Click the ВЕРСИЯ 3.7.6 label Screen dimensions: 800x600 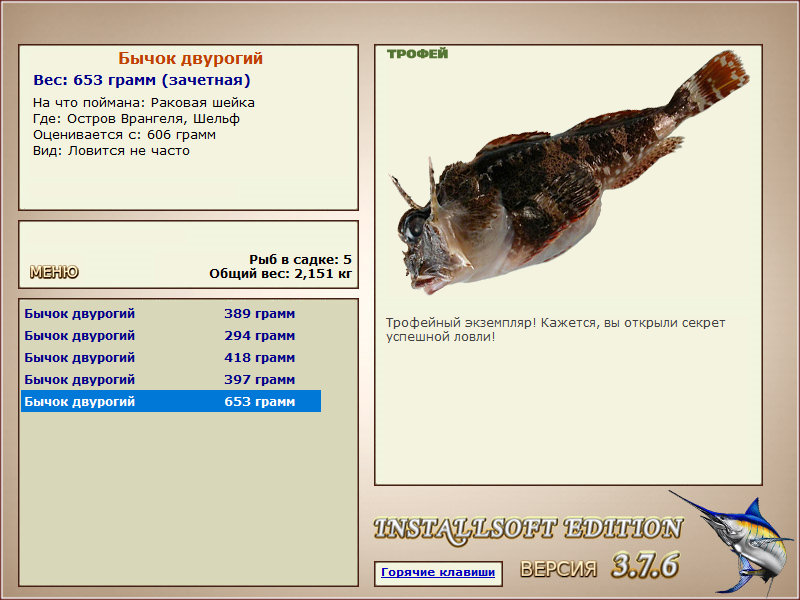(600, 566)
